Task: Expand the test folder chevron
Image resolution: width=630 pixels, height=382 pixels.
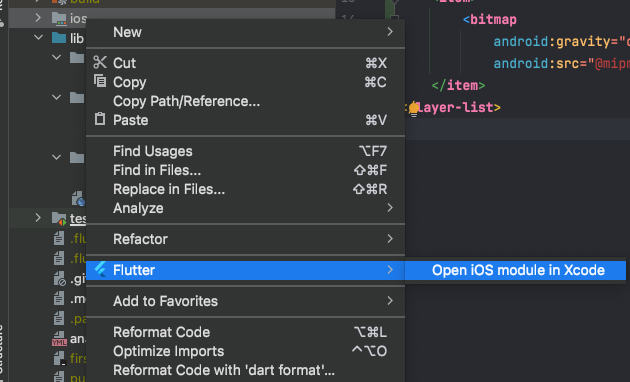Action: click(38, 218)
